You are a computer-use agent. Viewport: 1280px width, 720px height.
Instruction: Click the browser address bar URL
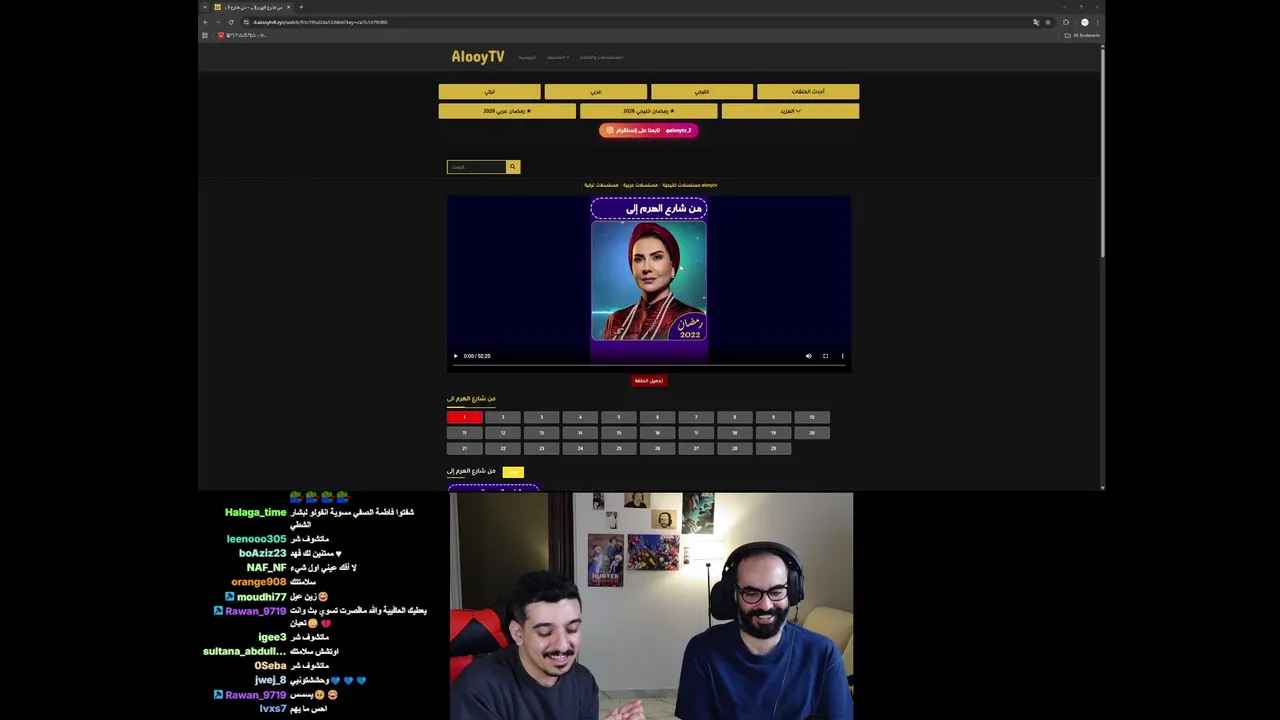click(x=320, y=22)
